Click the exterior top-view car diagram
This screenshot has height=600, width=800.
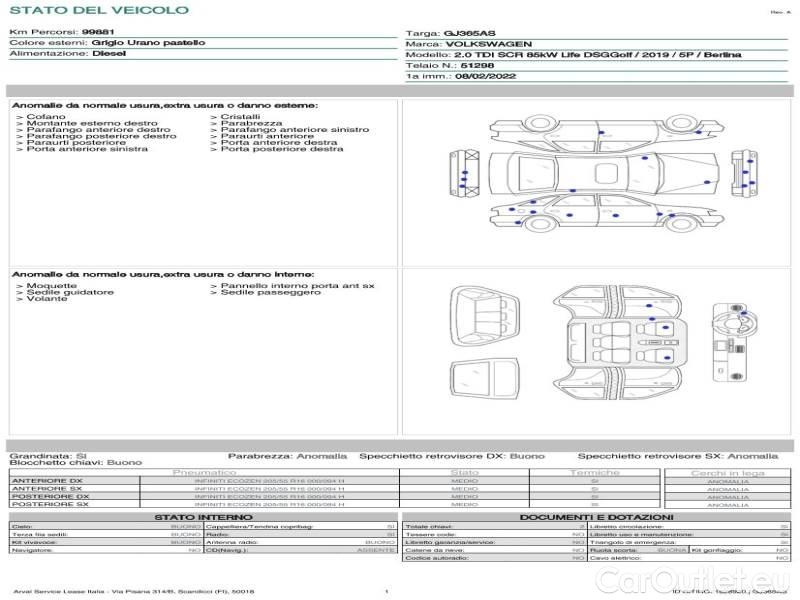point(604,173)
